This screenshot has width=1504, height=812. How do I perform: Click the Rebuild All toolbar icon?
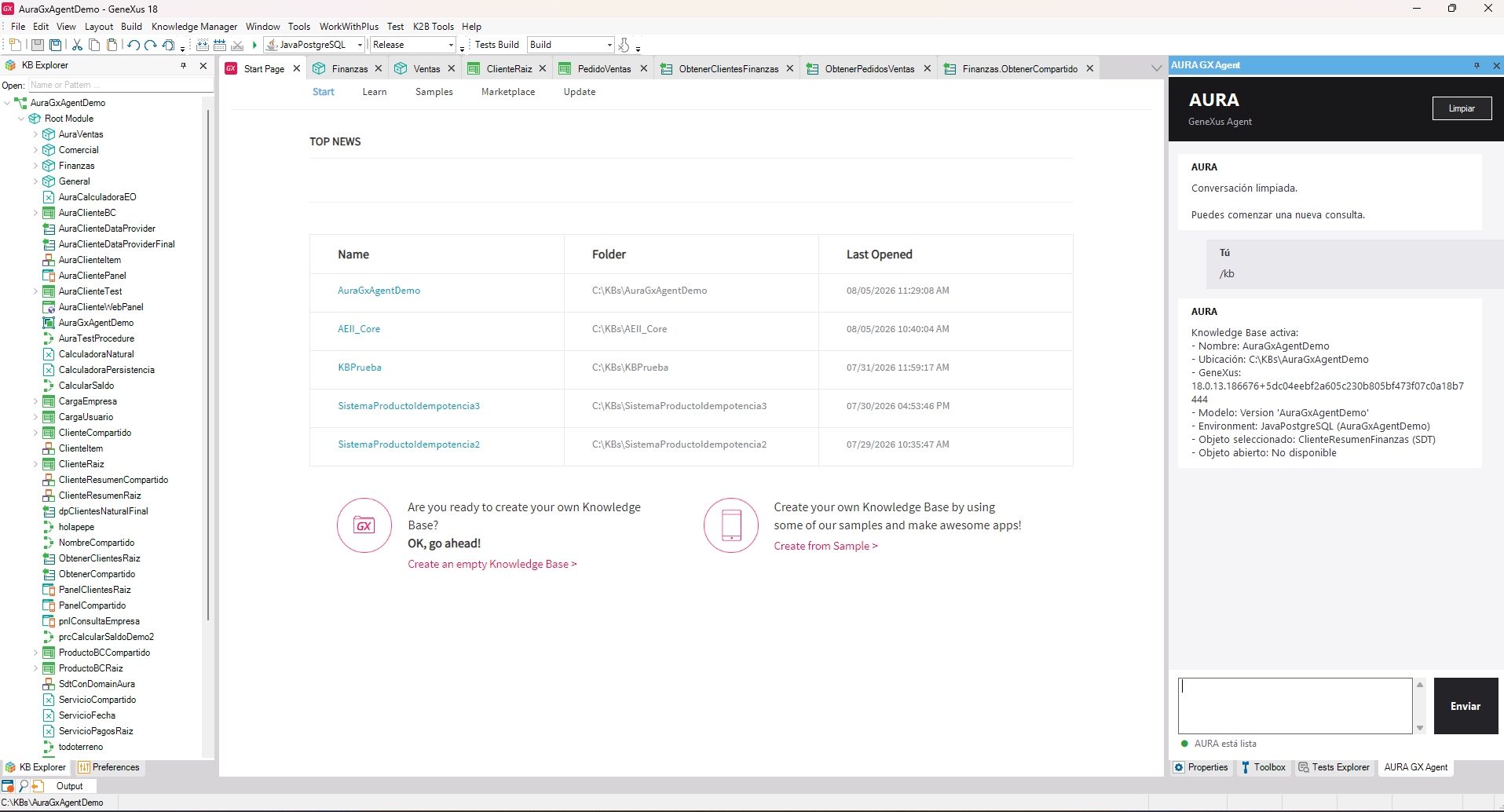click(220, 45)
